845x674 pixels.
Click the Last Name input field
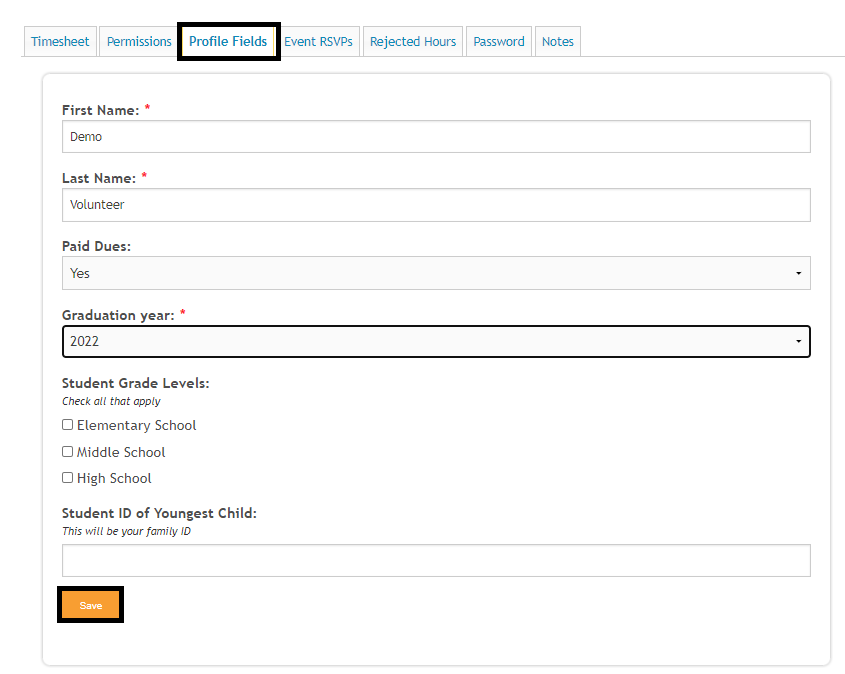(436, 205)
